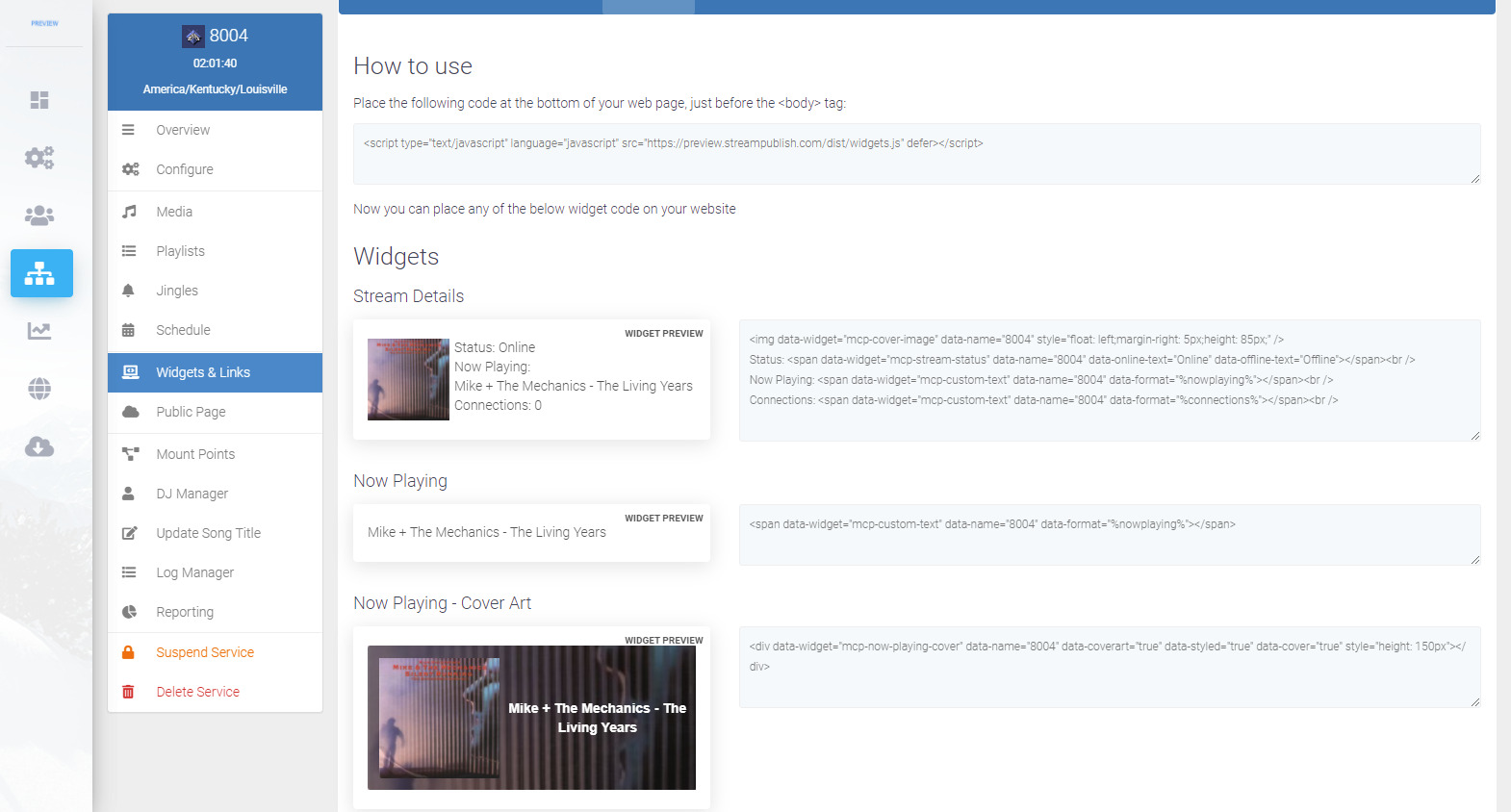Click the Log Manager list icon
Image resolution: width=1511 pixels, height=812 pixels.
tap(129, 572)
